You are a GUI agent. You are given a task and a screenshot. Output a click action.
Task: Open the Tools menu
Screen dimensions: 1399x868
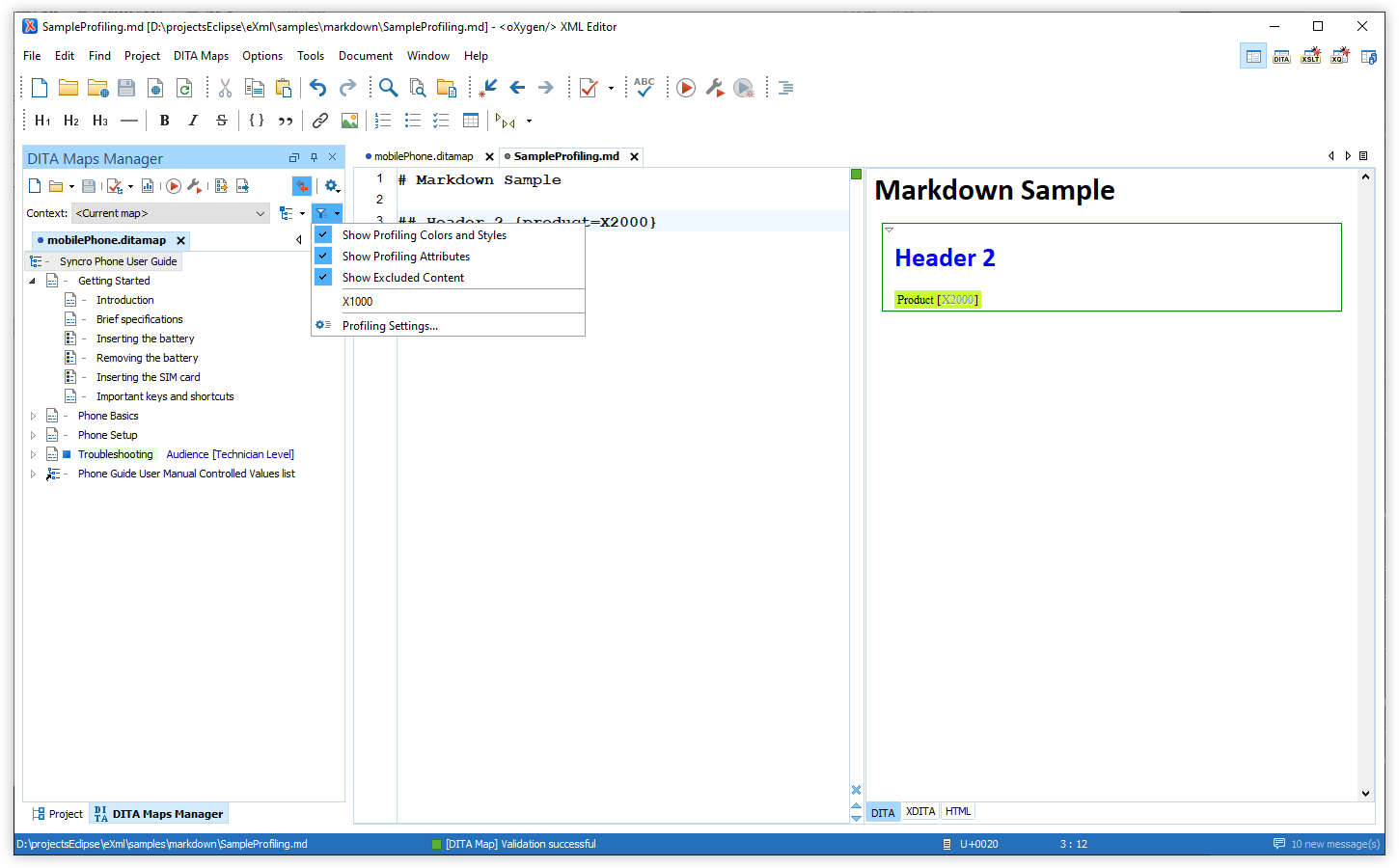[311, 56]
